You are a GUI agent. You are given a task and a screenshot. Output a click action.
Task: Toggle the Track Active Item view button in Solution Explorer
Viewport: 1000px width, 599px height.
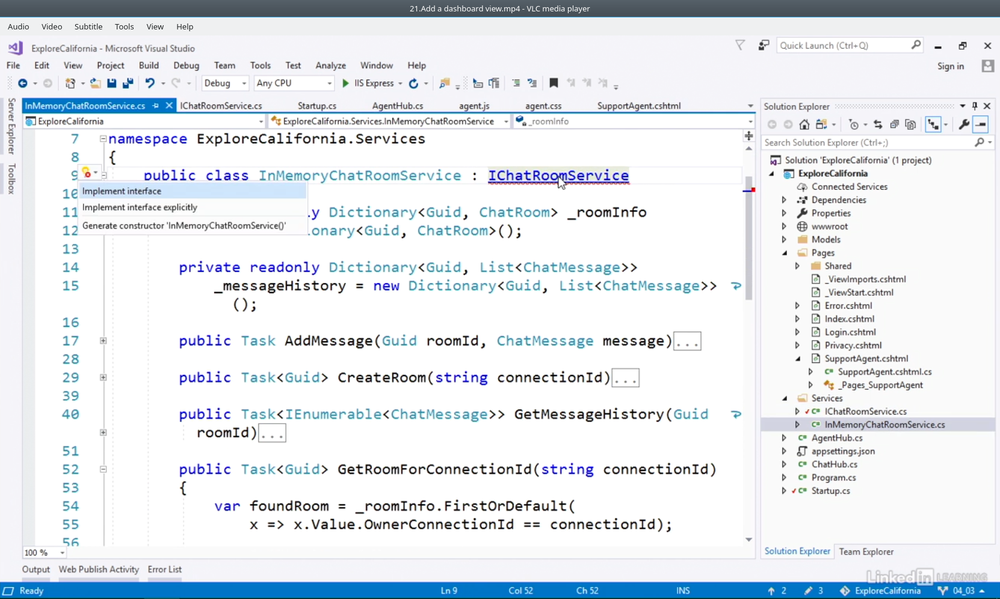click(933, 124)
